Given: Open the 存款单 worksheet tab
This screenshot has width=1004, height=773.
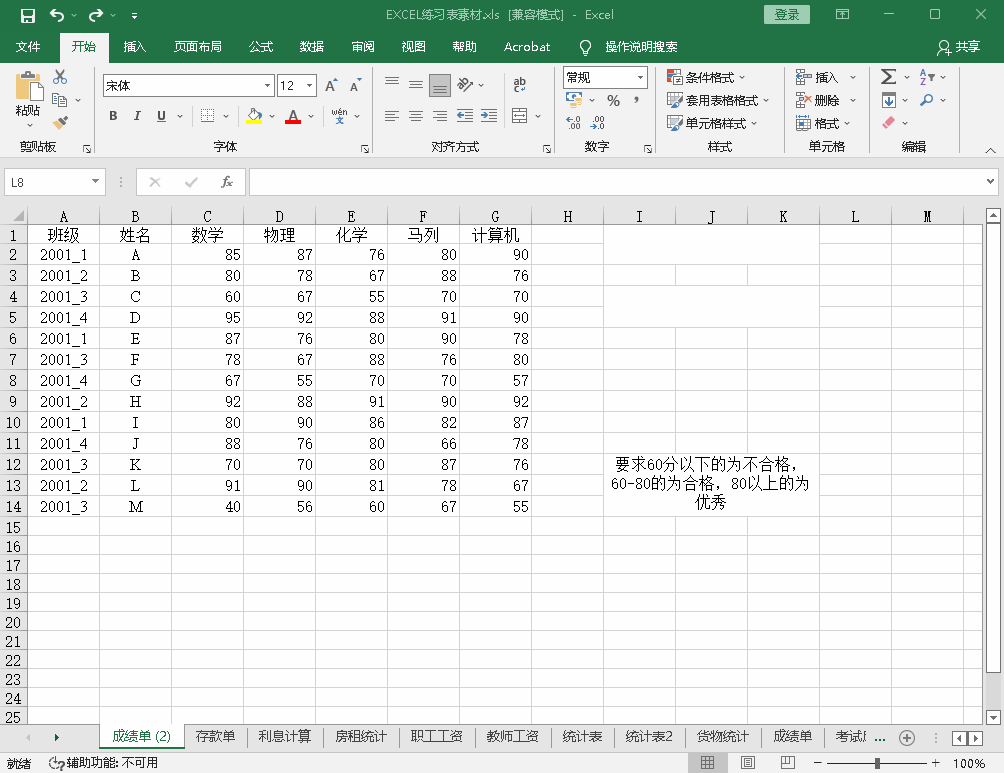Looking at the screenshot, I should click(x=215, y=736).
